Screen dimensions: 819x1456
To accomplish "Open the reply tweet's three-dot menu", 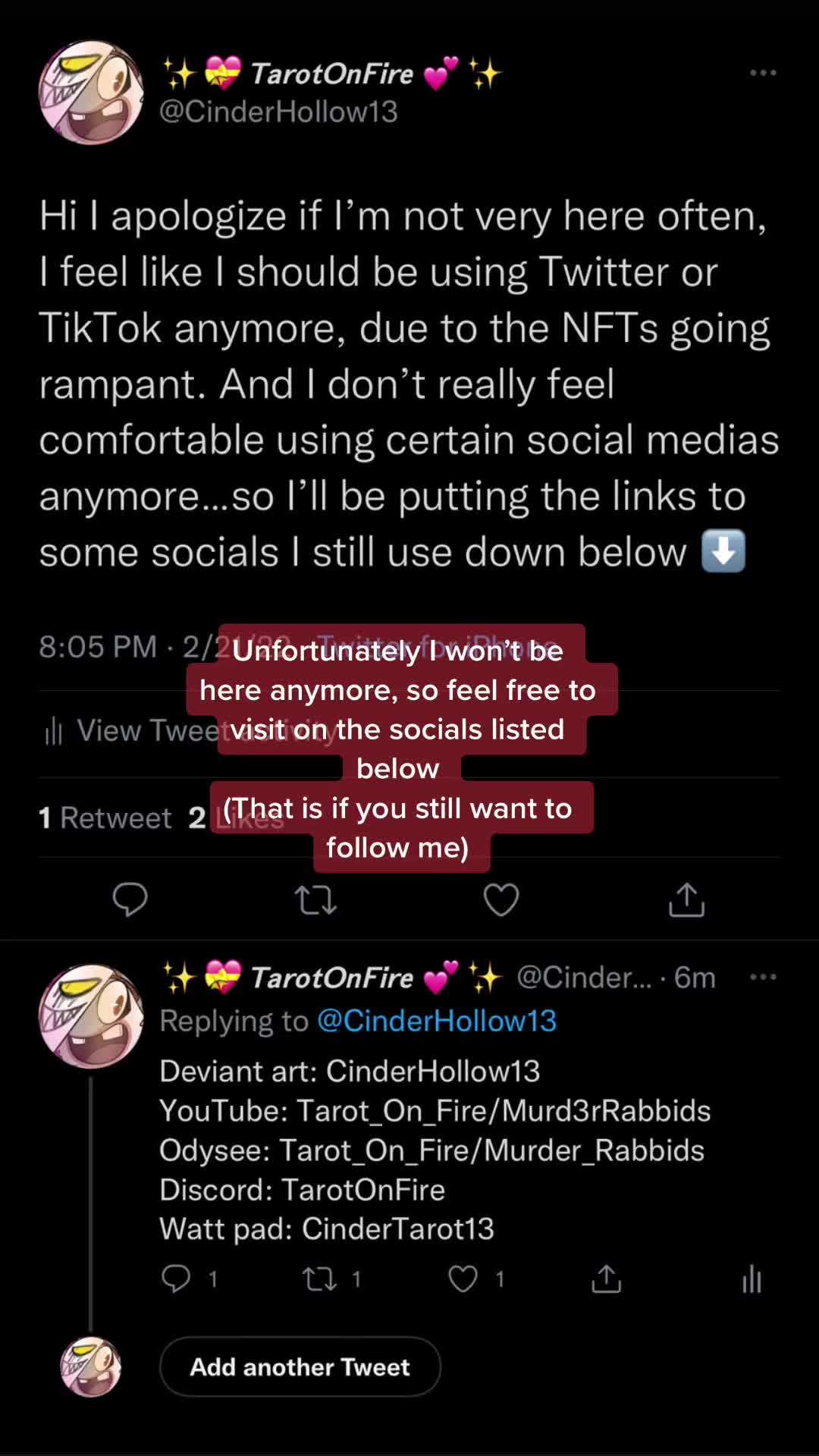I will coord(763,977).
